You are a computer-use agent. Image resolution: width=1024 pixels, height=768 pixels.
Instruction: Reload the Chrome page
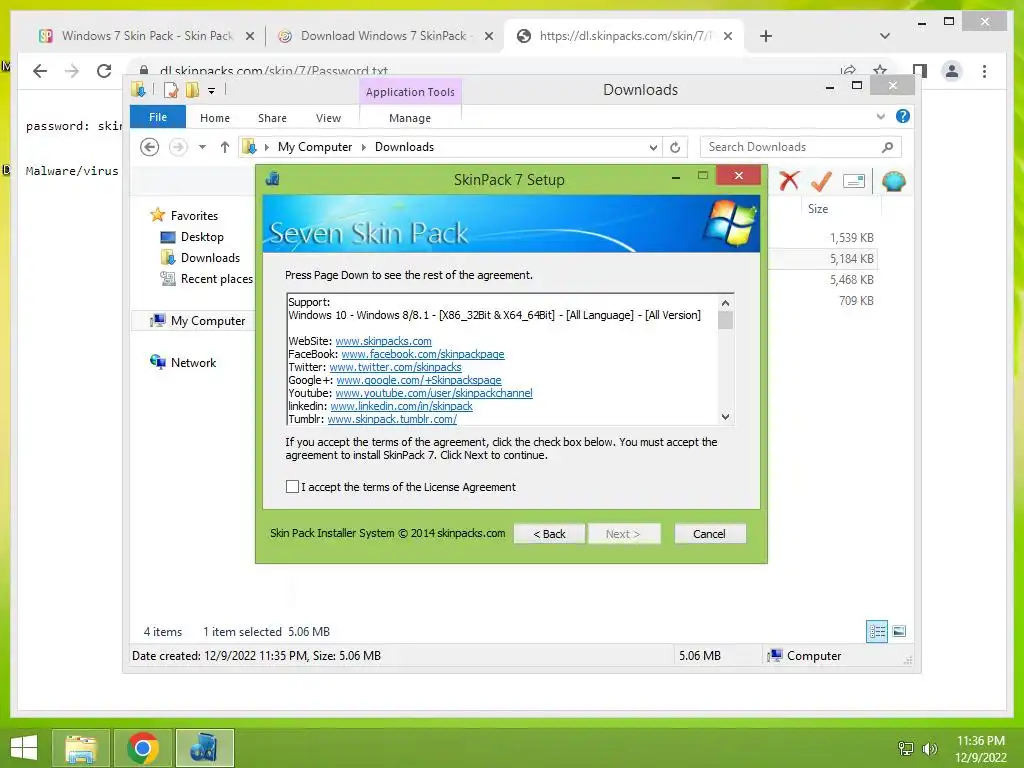(x=104, y=71)
